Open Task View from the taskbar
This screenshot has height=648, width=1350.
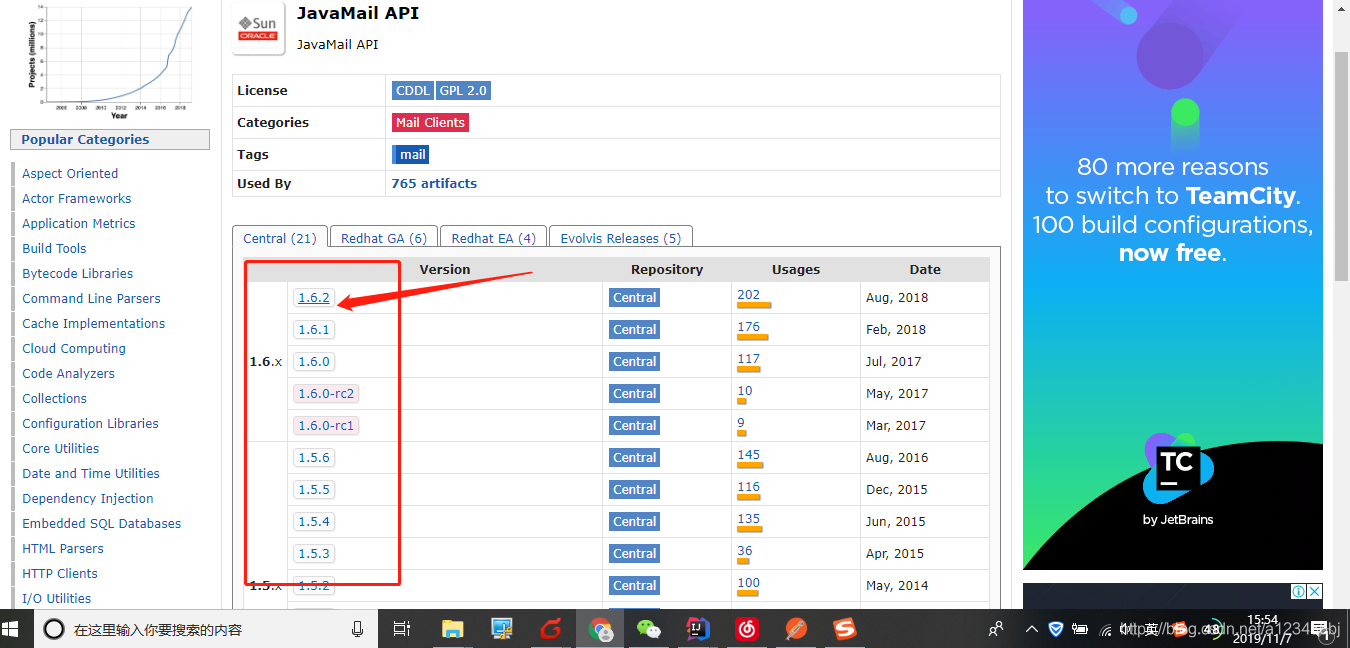[x=402, y=629]
